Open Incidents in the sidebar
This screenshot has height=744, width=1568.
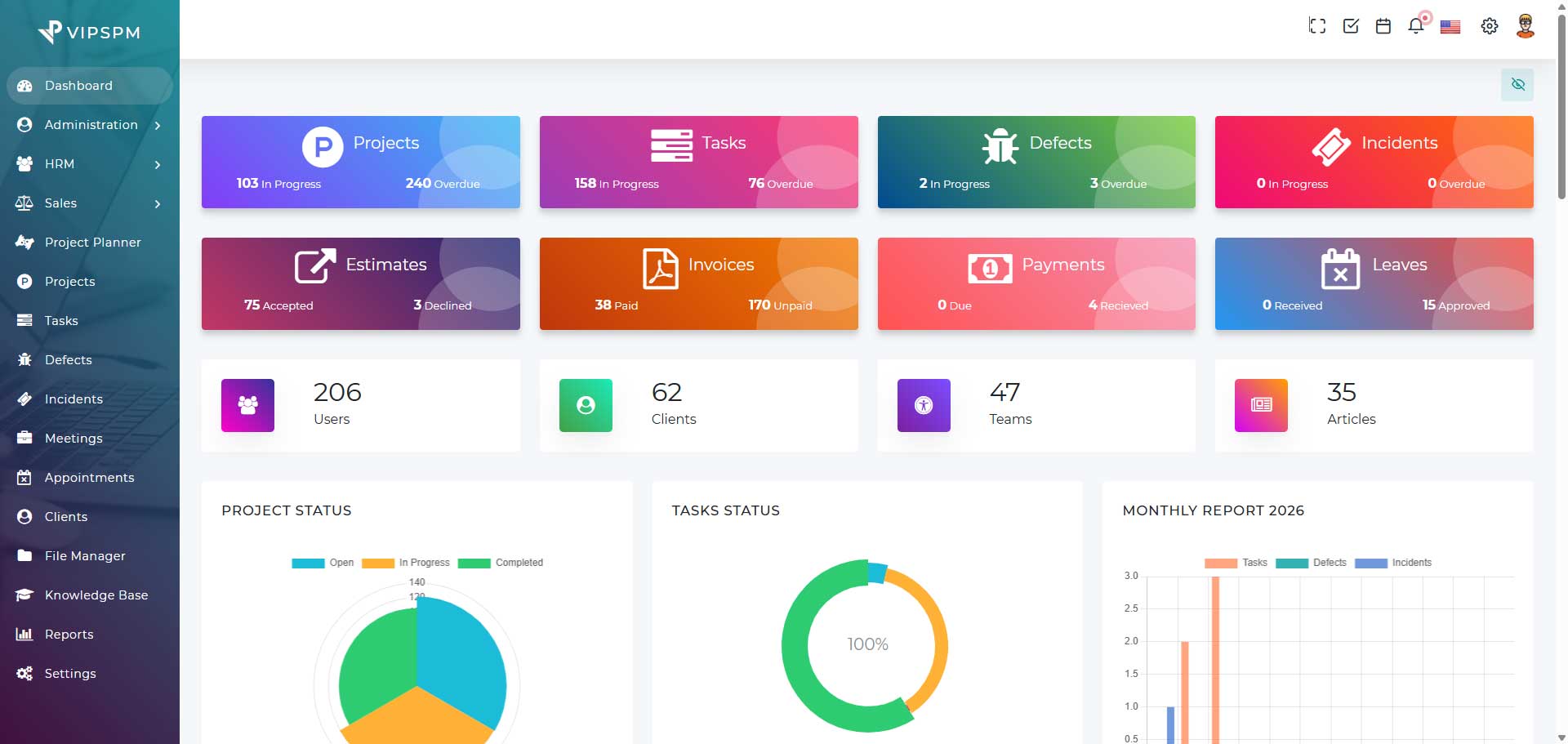point(90,399)
